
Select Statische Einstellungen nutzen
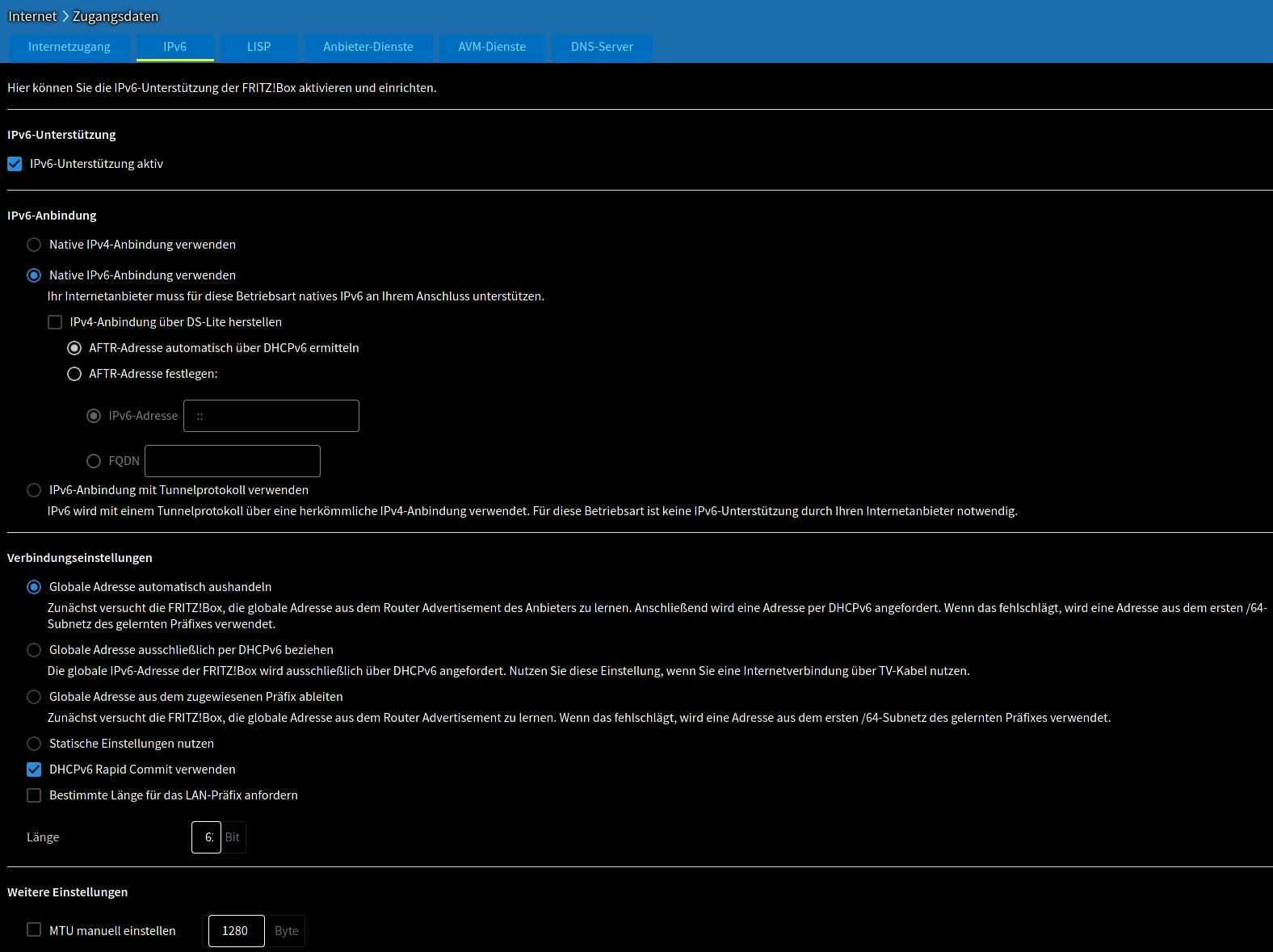[x=34, y=744]
